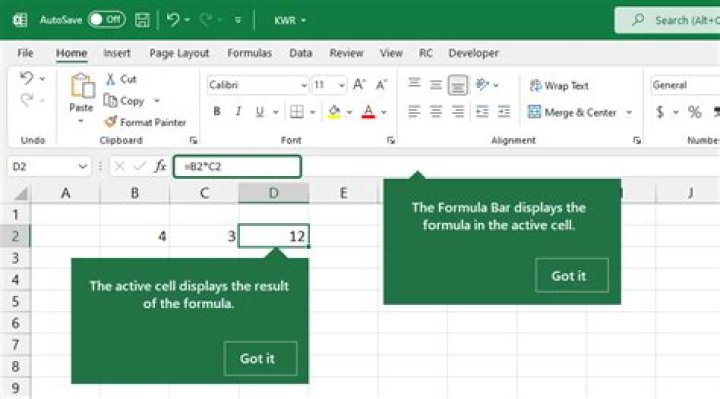This screenshot has height=399, width=720.
Task: Click Center alignment icon
Action: click(x=436, y=112)
